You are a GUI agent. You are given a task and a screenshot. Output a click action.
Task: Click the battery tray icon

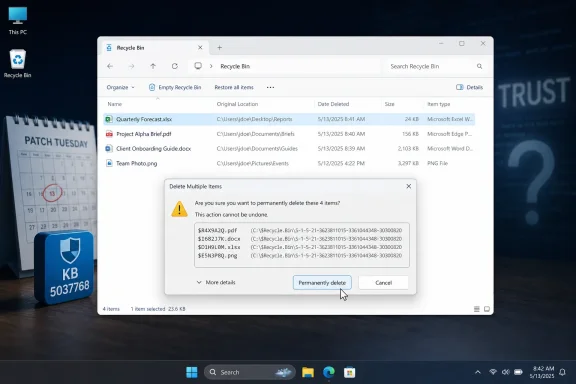click(x=518, y=372)
